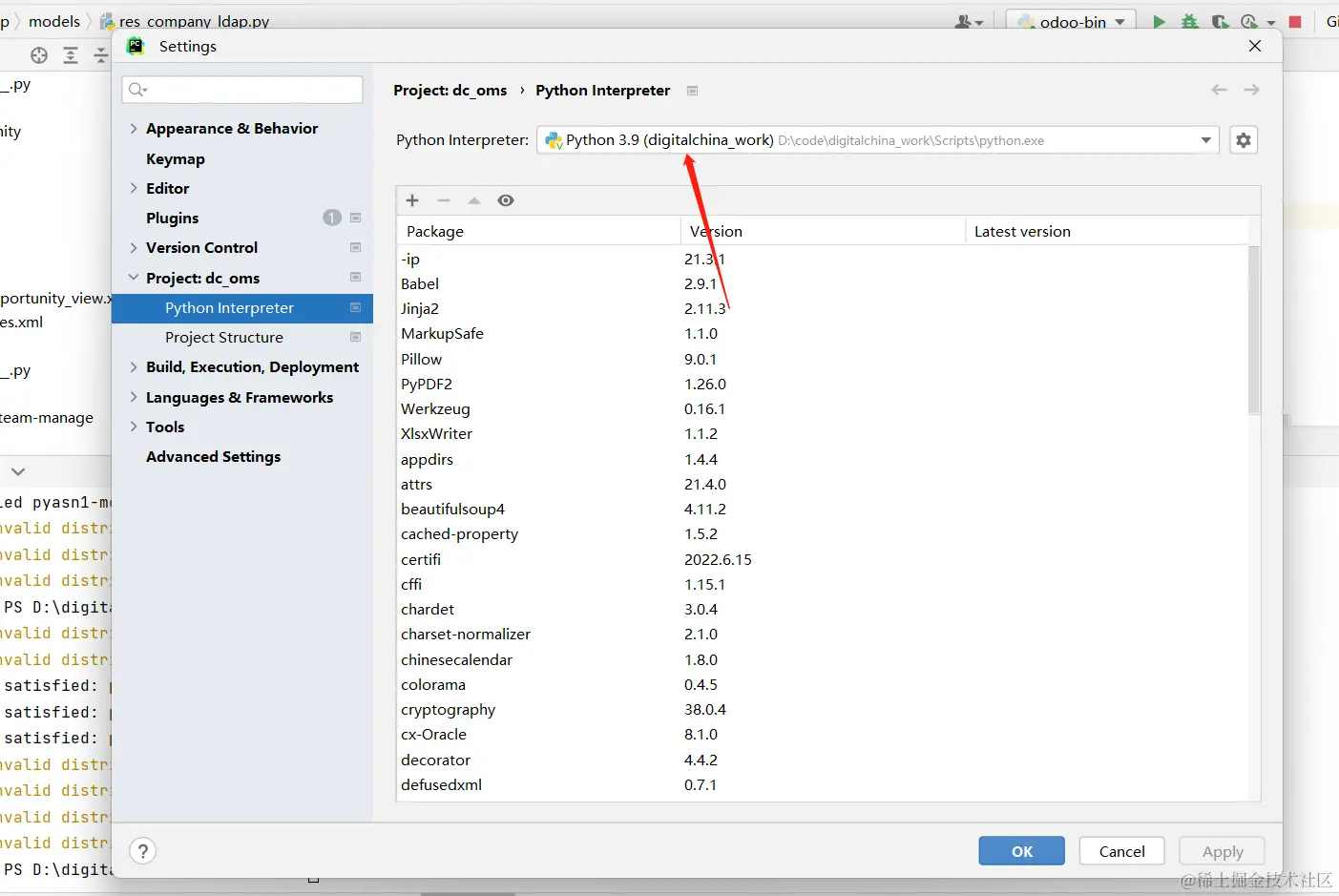Click the forward navigation arrow in Settings
Image resolution: width=1339 pixels, height=896 pixels.
pos(1251,90)
